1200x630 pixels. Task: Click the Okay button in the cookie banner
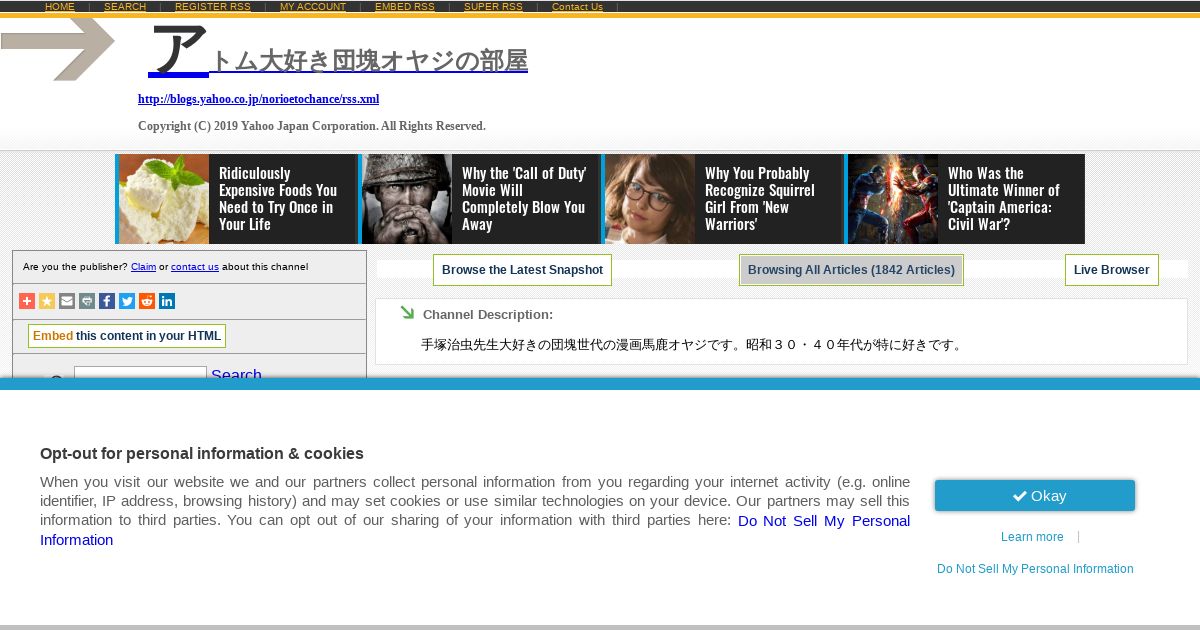coord(1035,496)
